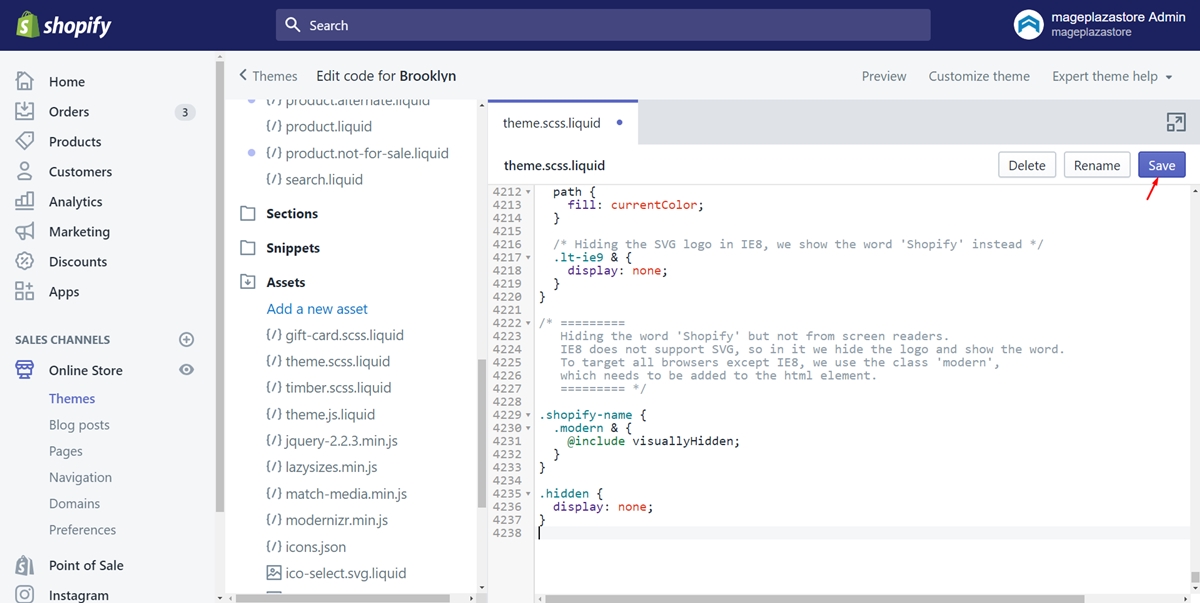Save the theme.scss.liquid file
Image resolution: width=1200 pixels, height=603 pixels.
click(x=1162, y=165)
